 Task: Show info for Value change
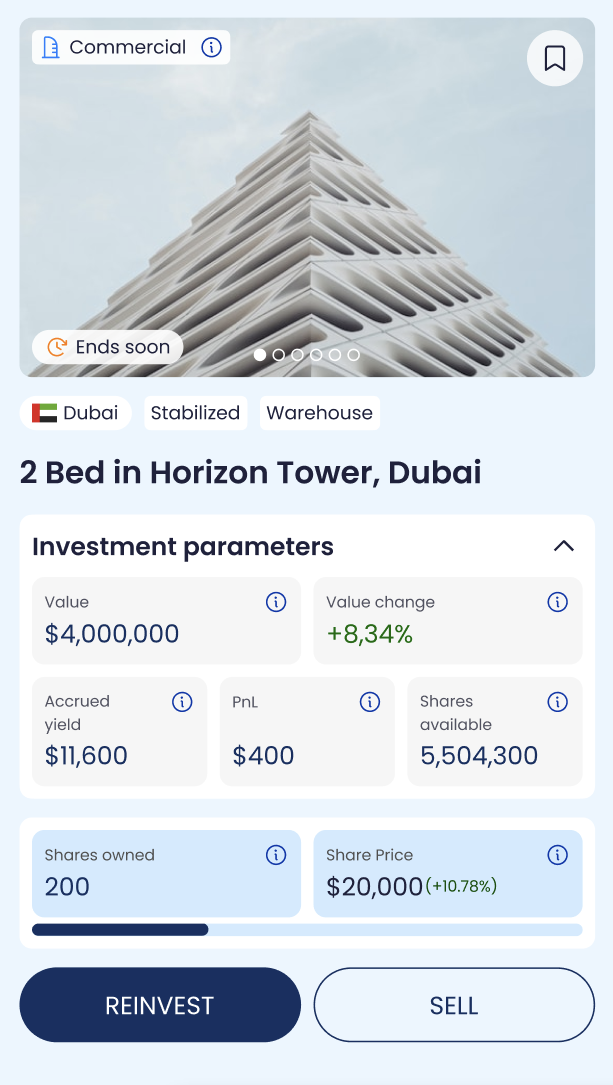click(x=558, y=602)
